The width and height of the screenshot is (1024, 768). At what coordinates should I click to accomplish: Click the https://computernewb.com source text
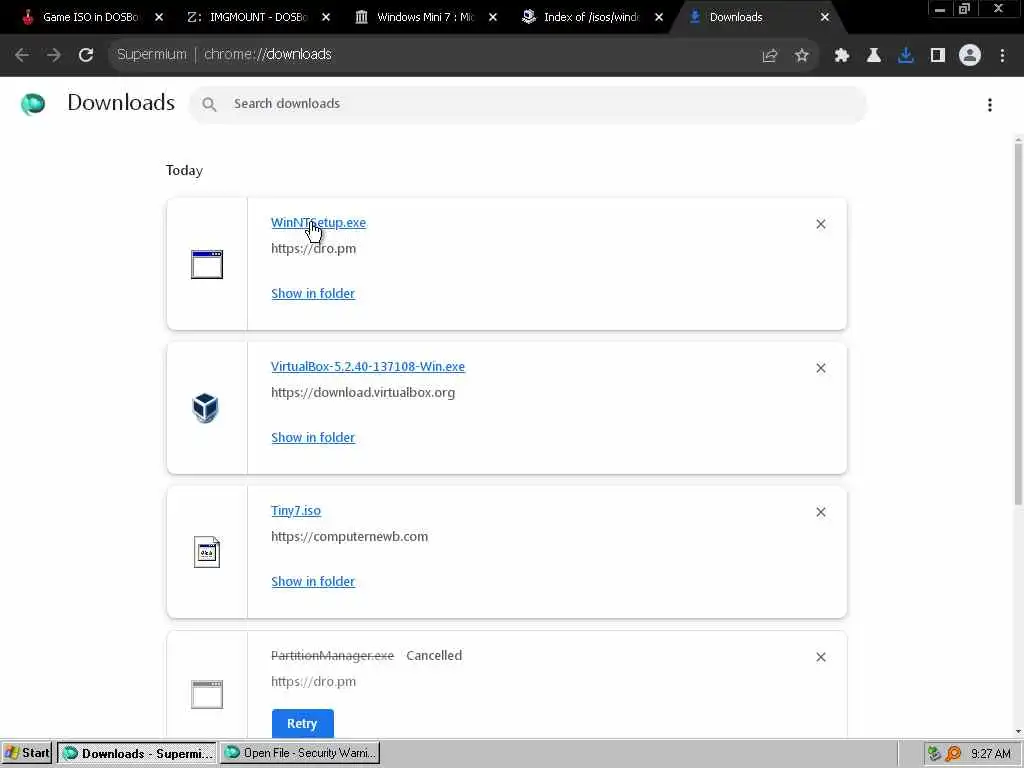tap(349, 537)
